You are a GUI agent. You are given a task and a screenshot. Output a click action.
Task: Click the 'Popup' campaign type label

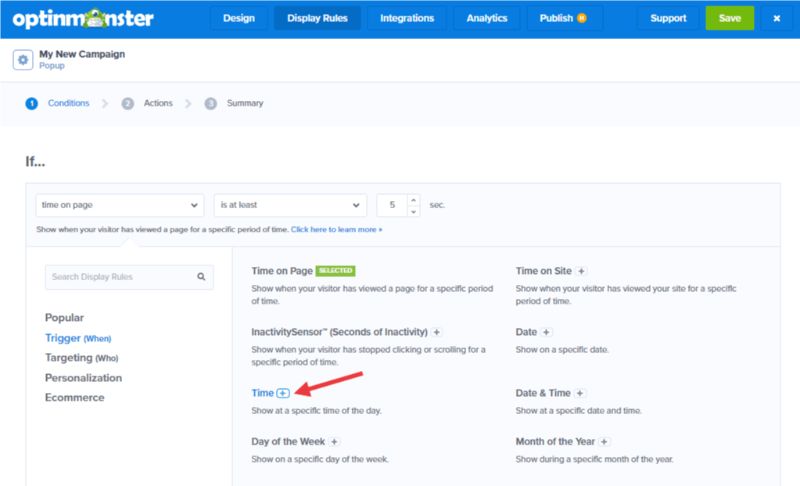52,66
